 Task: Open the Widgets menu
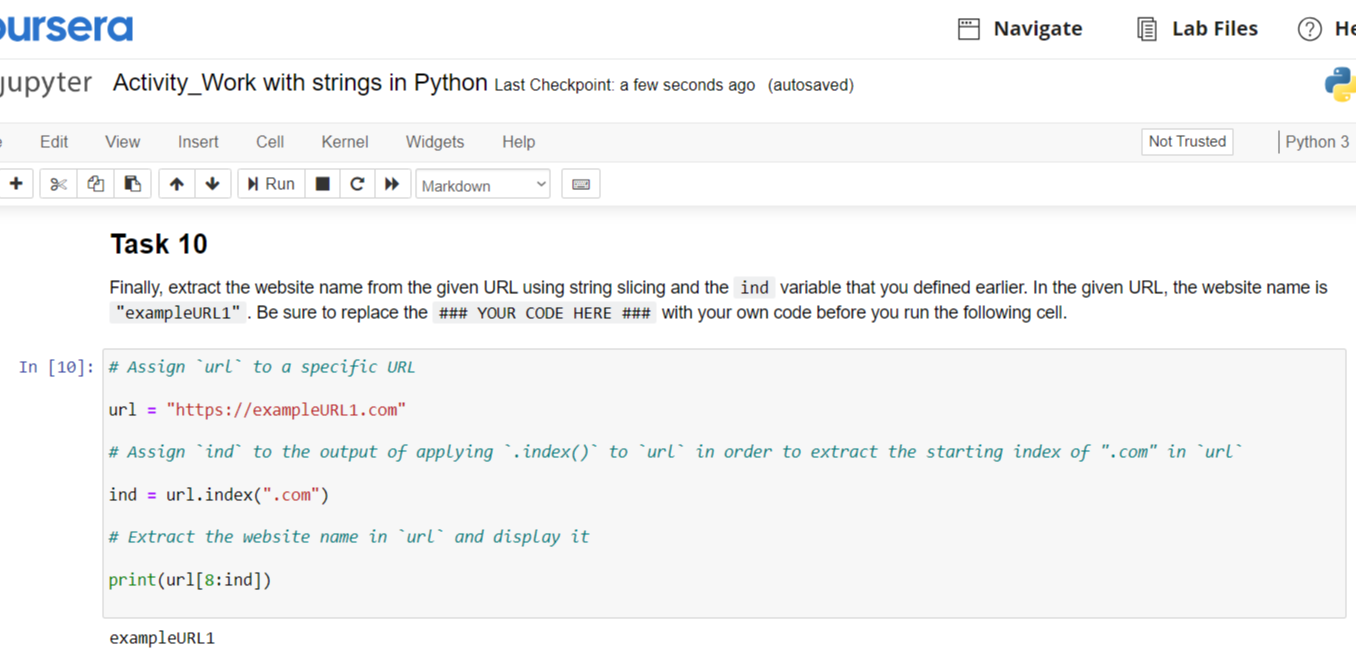point(435,142)
